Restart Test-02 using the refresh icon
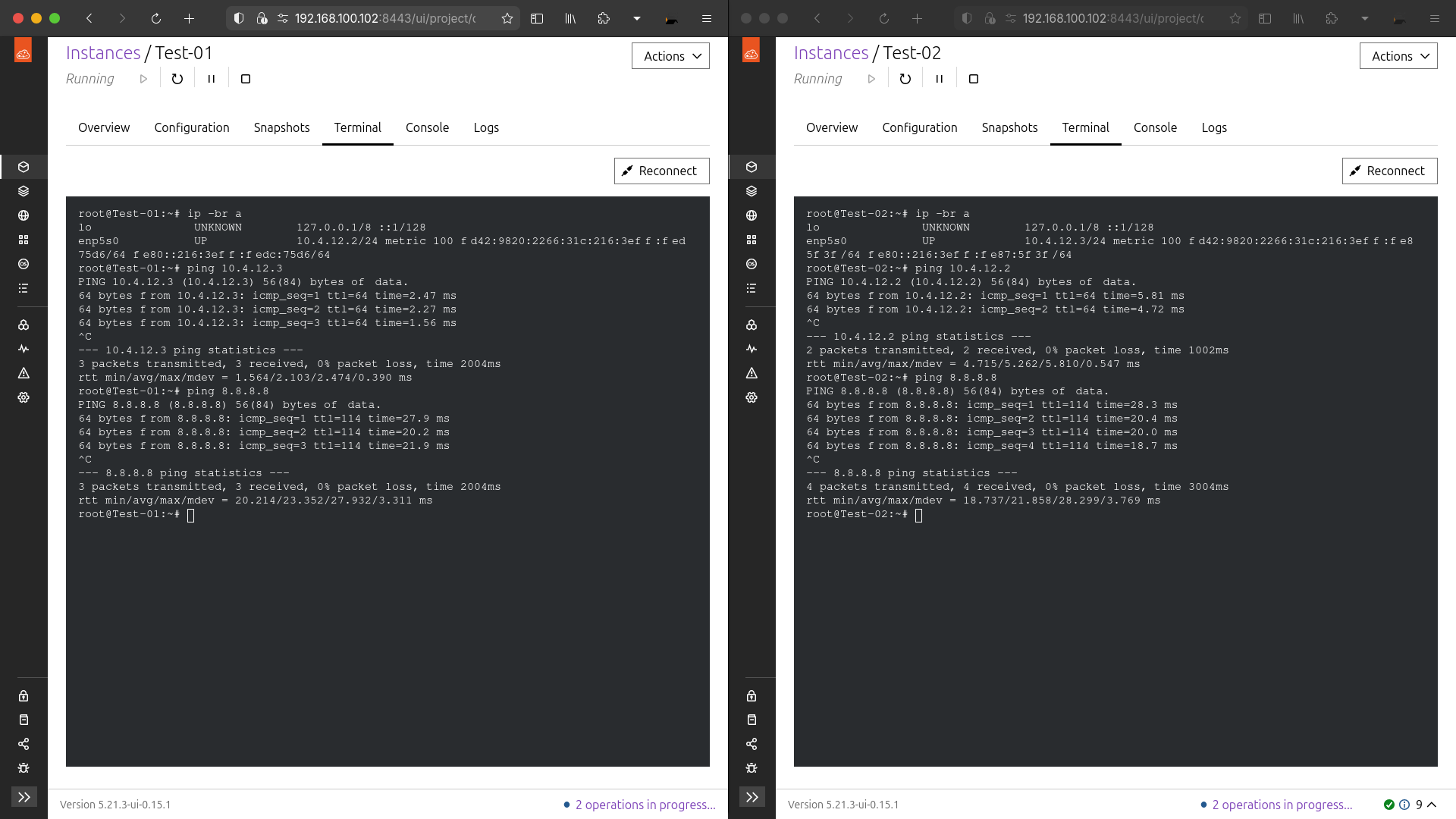1456x819 pixels. coord(905,78)
